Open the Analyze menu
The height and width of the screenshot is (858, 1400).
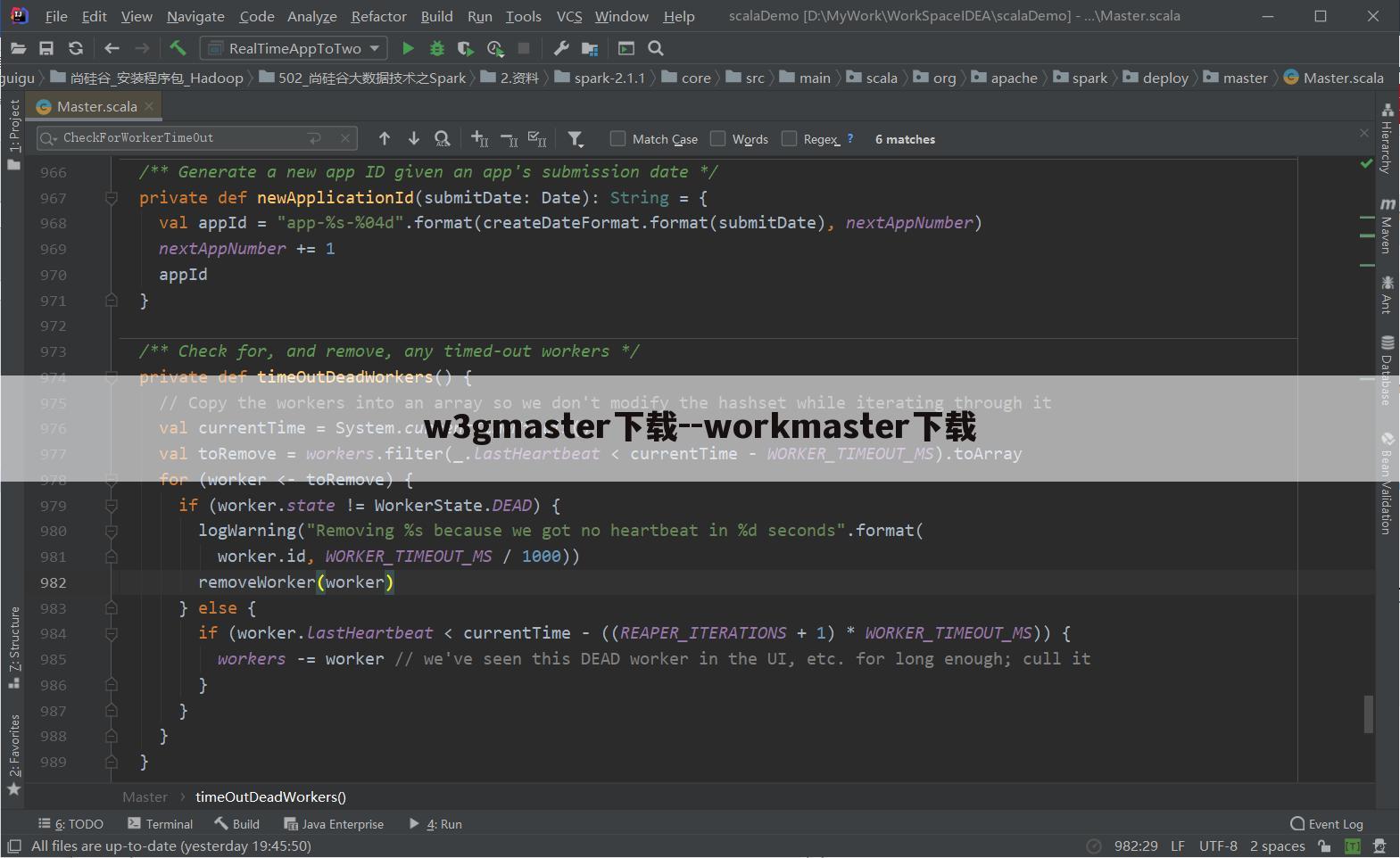coord(311,16)
